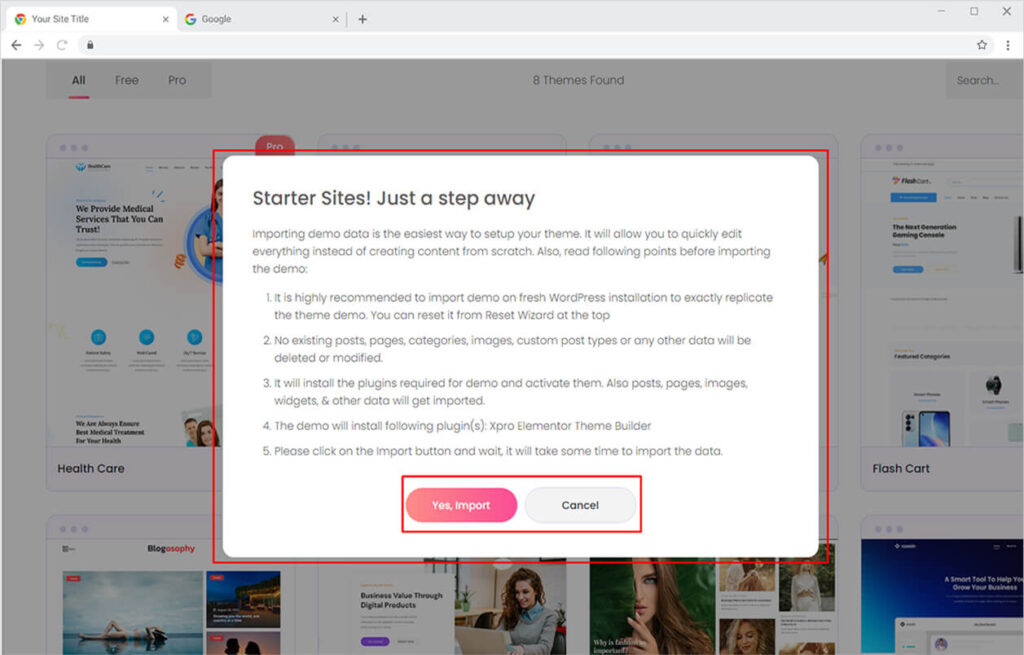Select the Pro themes filter tab

(177, 80)
